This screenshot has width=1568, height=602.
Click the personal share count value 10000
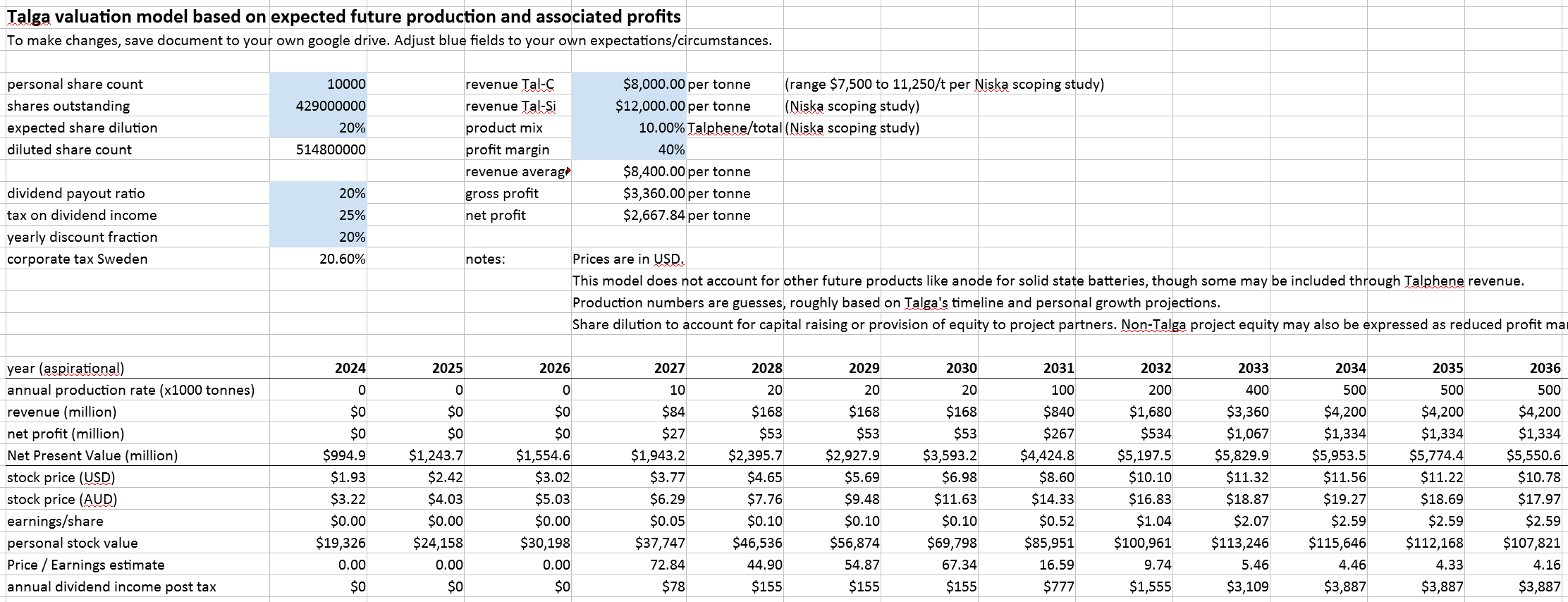click(x=318, y=84)
